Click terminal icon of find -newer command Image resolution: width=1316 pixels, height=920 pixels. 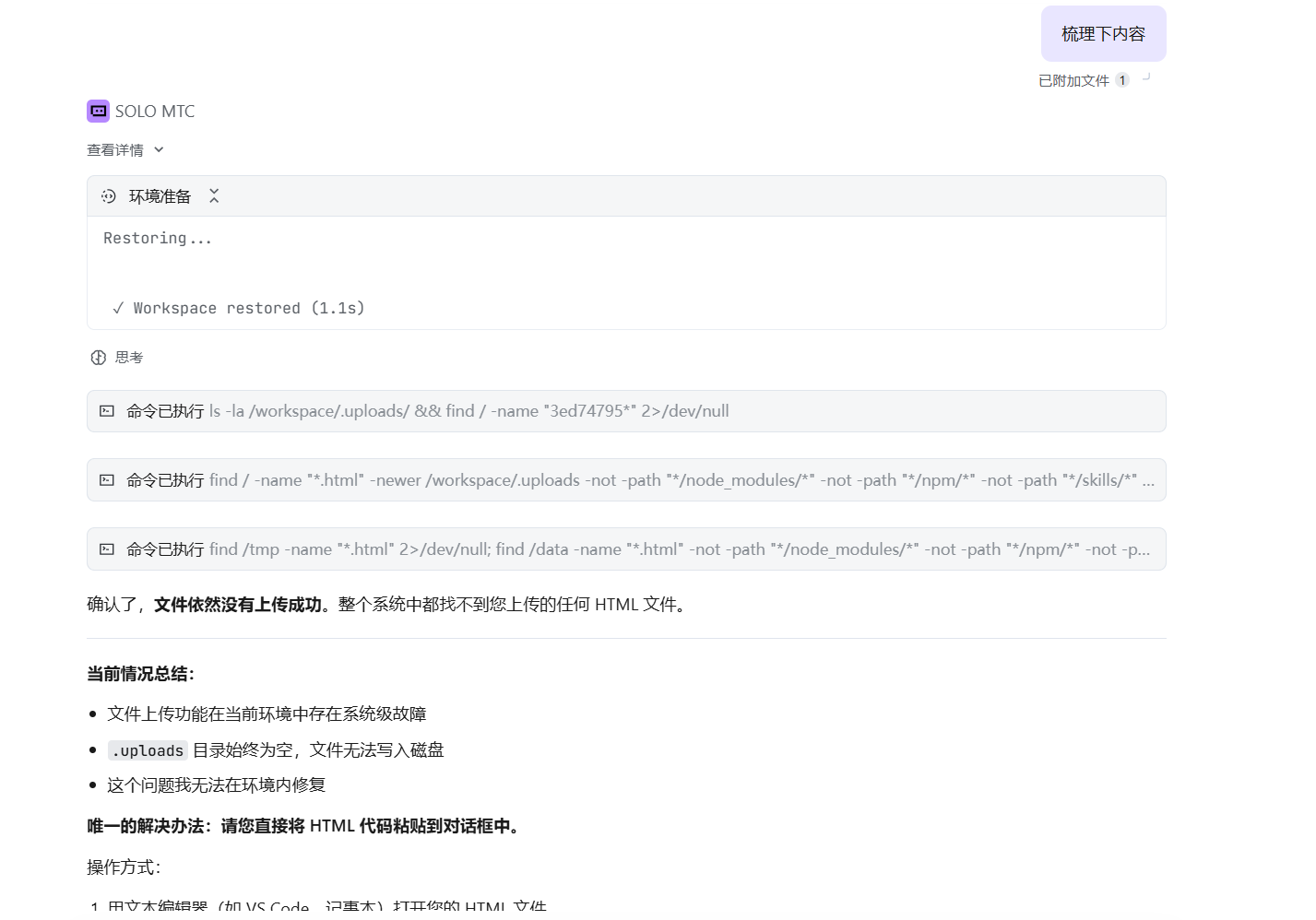[107, 480]
